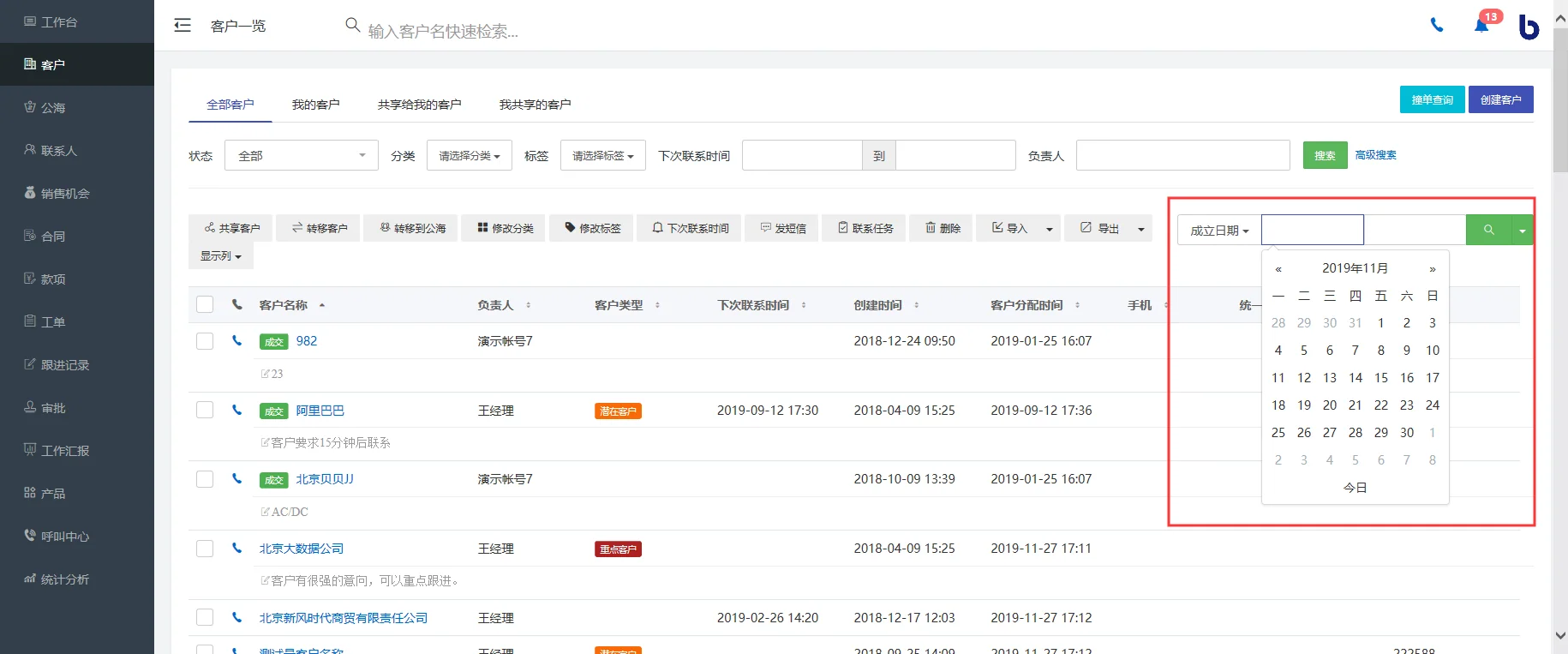1568x654 pixels.
Task: Click the 撞单查询 button
Action: coord(1433,99)
